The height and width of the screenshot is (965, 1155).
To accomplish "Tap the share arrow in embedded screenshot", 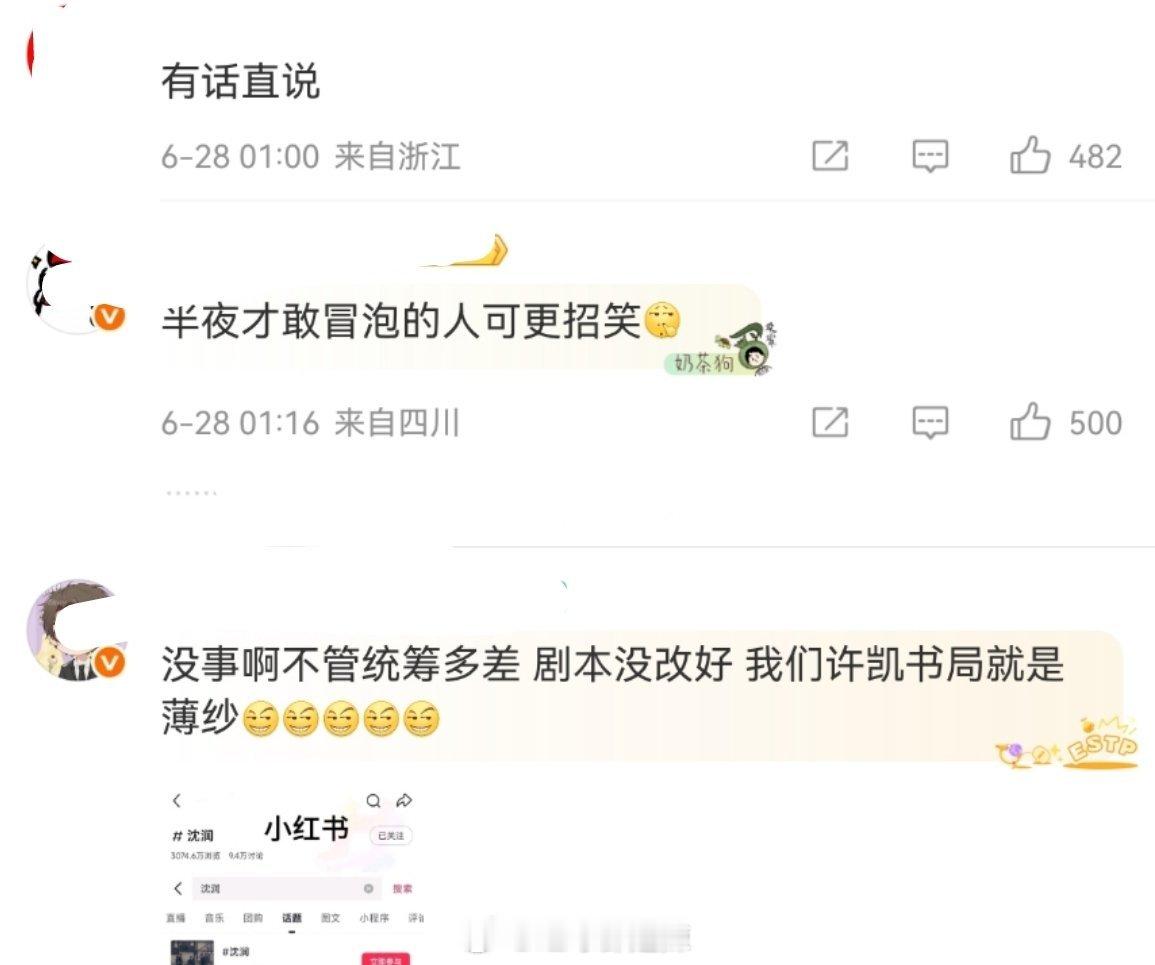I will tap(404, 801).
